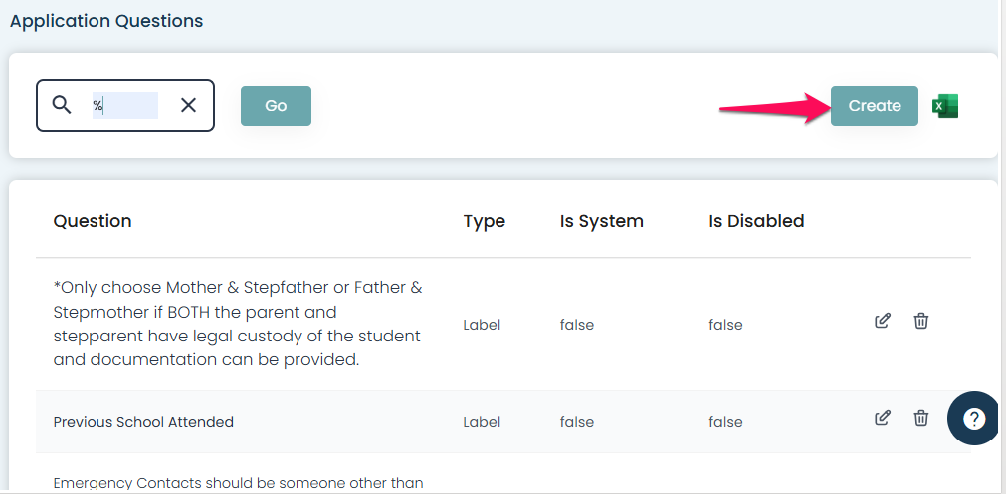Click Label type cell for Previous School Attended
The width and height of the screenshot is (1006, 494).
point(481,422)
